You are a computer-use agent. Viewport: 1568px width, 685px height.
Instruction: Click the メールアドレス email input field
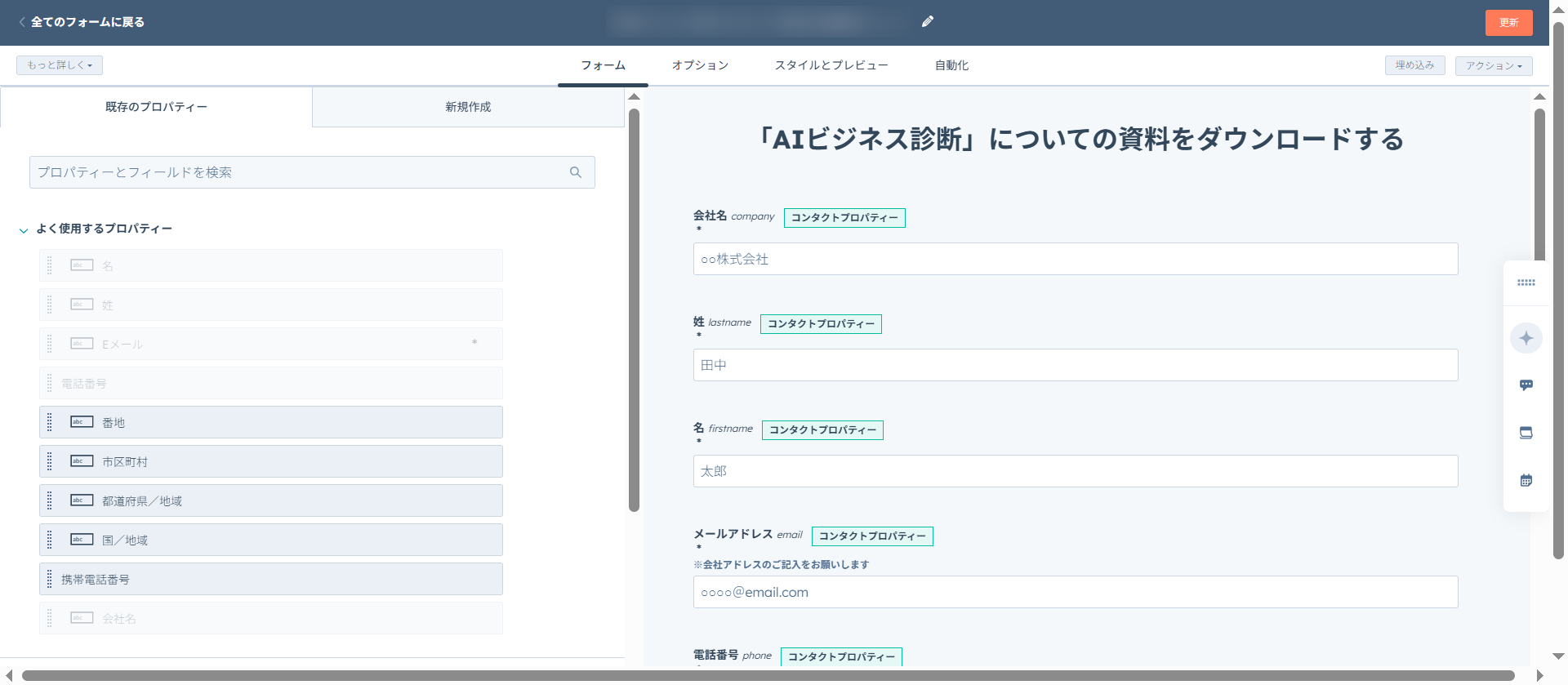(1076, 592)
